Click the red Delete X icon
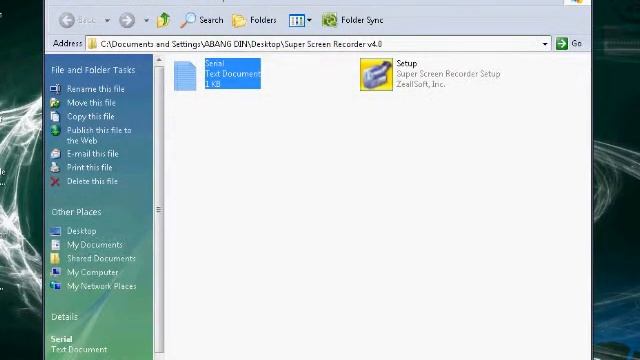The height and width of the screenshot is (360, 640). click(x=55, y=182)
